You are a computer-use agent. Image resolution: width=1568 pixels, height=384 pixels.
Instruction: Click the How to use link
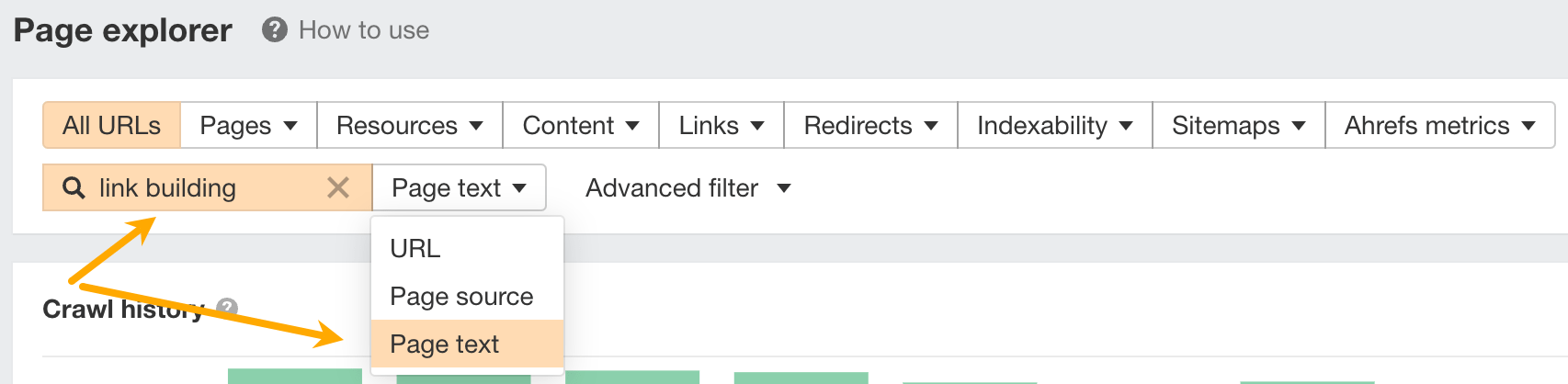click(x=364, y=30)
